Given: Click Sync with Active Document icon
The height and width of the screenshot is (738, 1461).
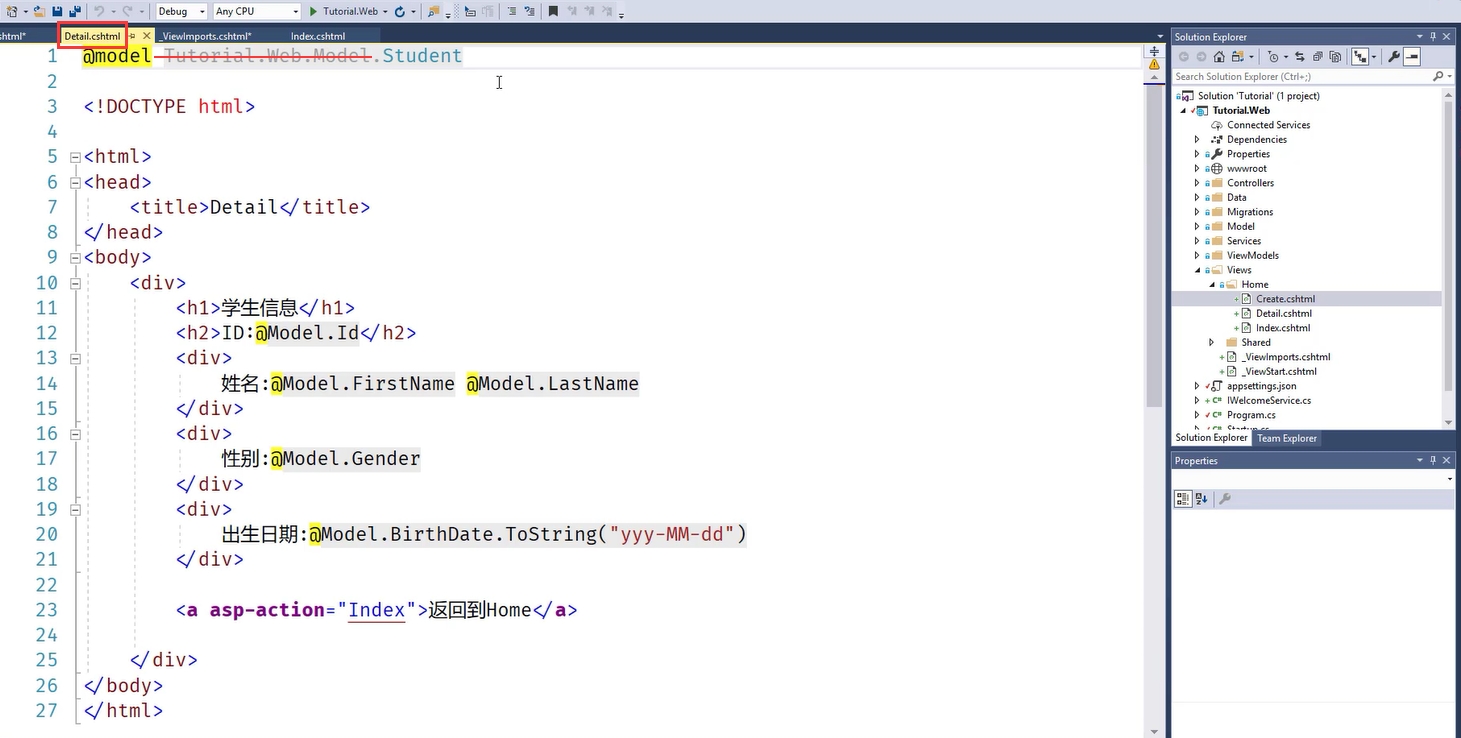Looking at the screenshot, I should click(1299, 57).
